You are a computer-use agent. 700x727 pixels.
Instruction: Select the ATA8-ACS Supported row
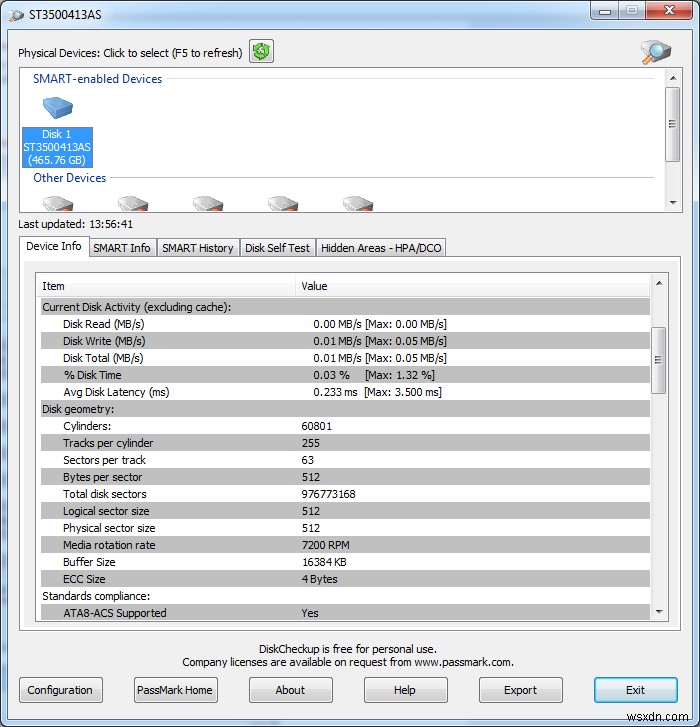click(345, 613)
